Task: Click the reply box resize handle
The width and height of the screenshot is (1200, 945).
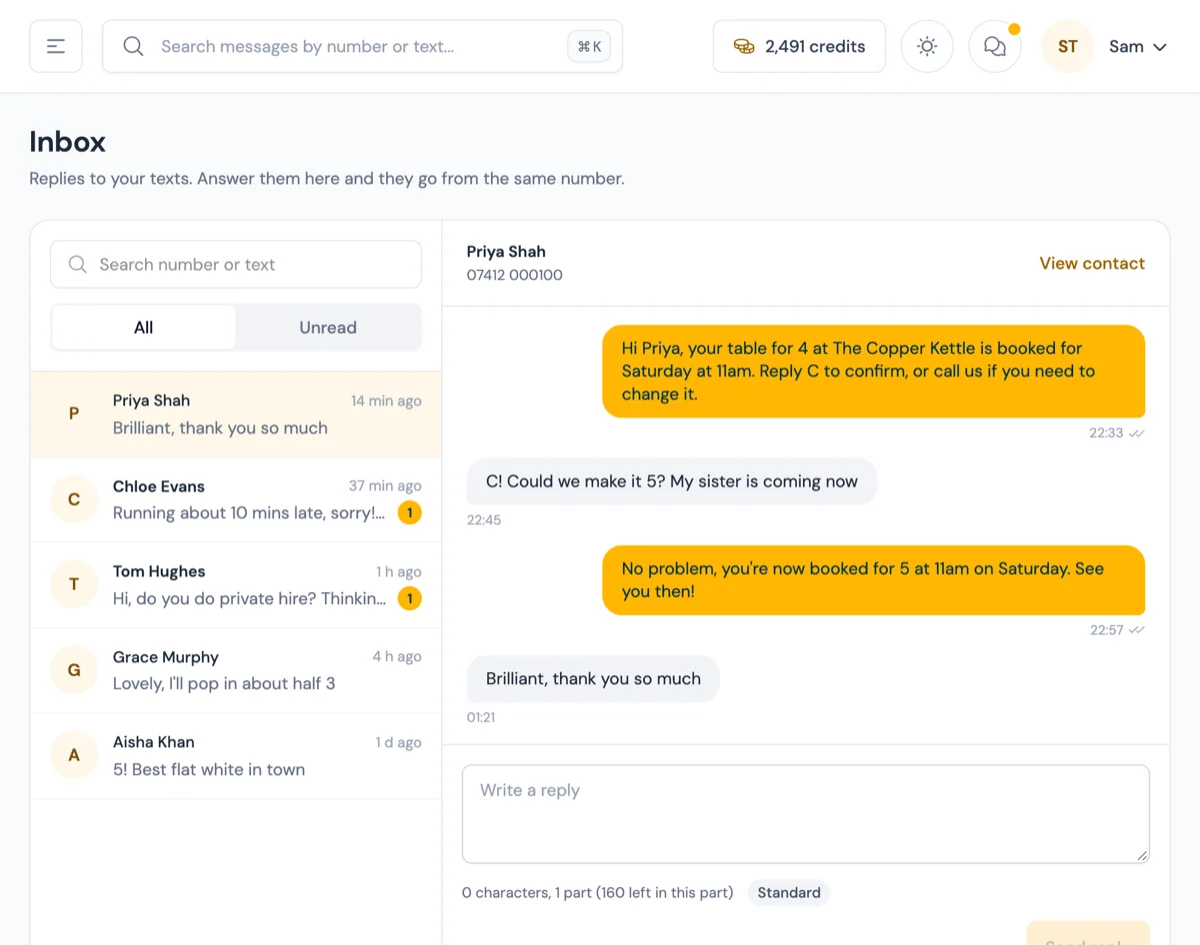Action: pos(1143,856)
